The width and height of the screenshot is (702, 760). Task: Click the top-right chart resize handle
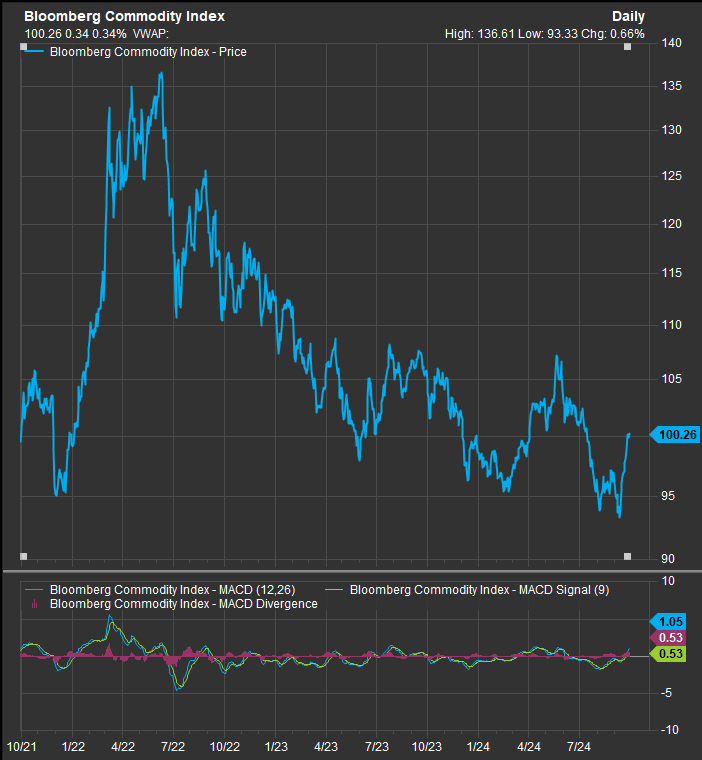(x=627, y=47)
